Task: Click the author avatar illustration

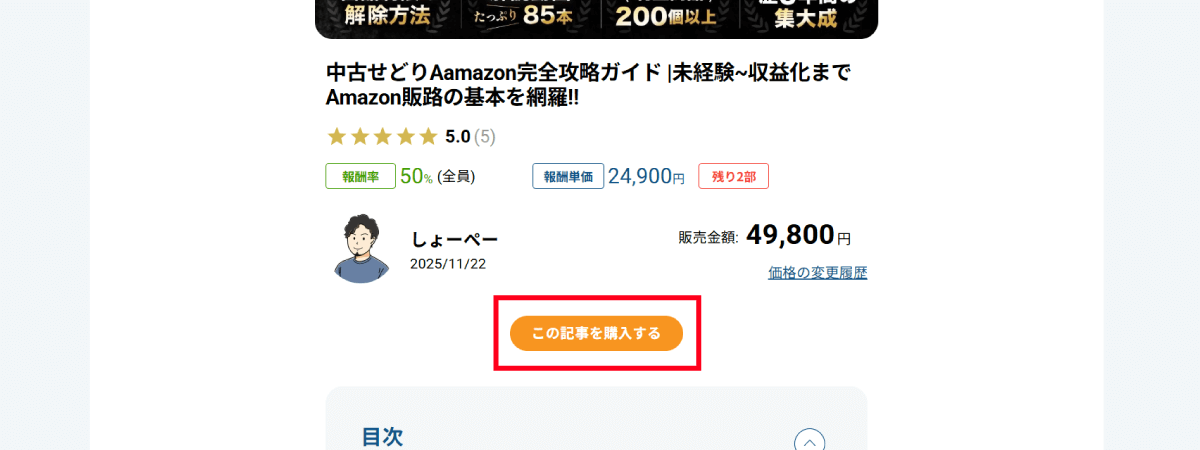Action: (x=361, y=247)
